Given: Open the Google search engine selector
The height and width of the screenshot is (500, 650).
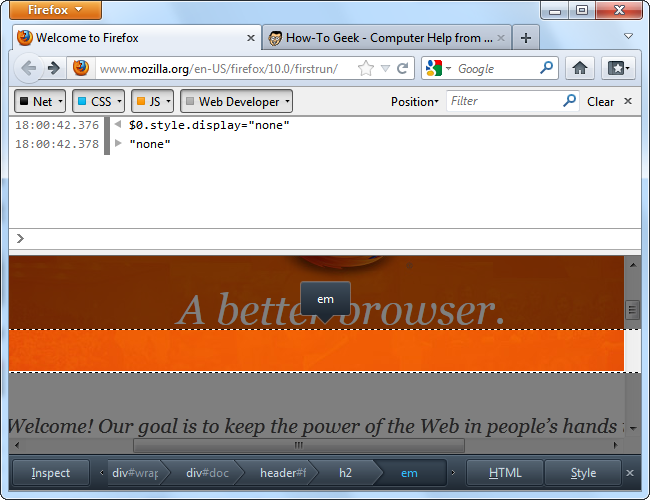Looking at the screenshot, I should (x=438, y=68).
